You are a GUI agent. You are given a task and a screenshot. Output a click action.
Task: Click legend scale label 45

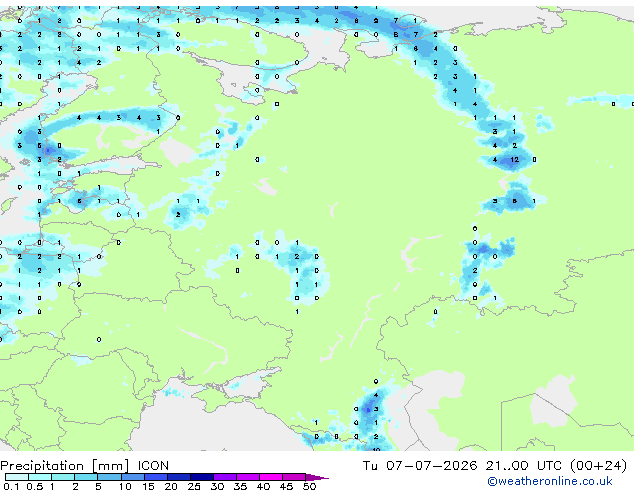(x=286, y=486)
